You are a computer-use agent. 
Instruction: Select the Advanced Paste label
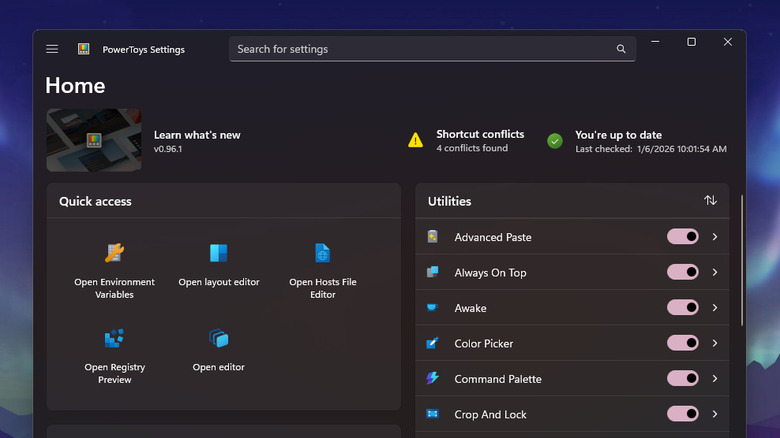click(x=492, y=237)
